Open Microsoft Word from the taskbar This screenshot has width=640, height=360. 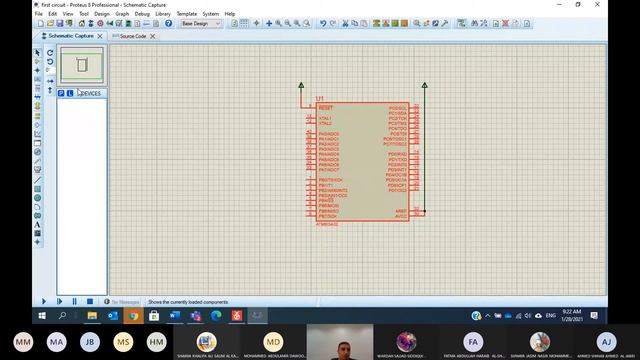click(x=175, y=316)
